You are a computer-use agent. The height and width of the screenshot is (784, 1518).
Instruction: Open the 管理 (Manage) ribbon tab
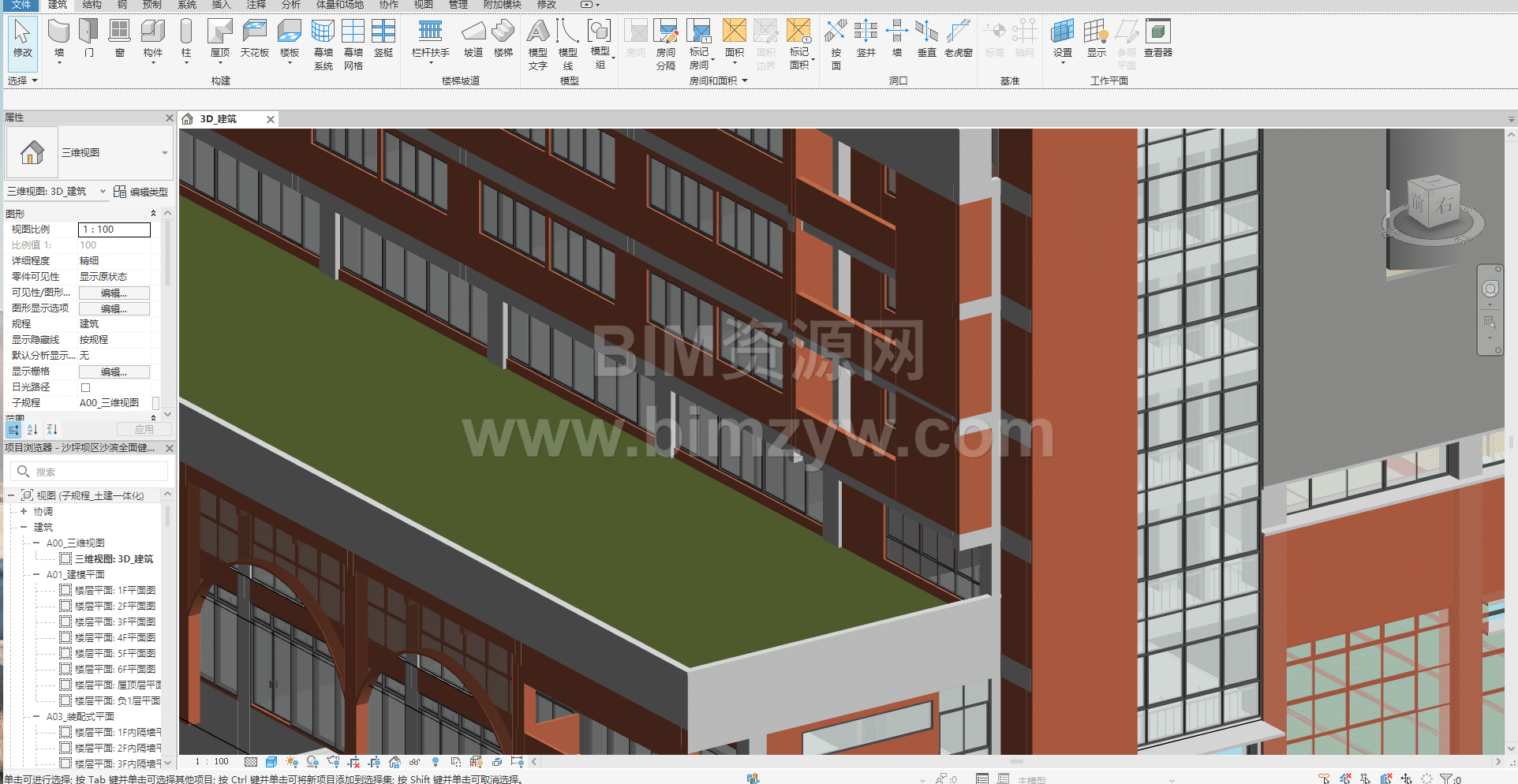click(x=458, y=5)
